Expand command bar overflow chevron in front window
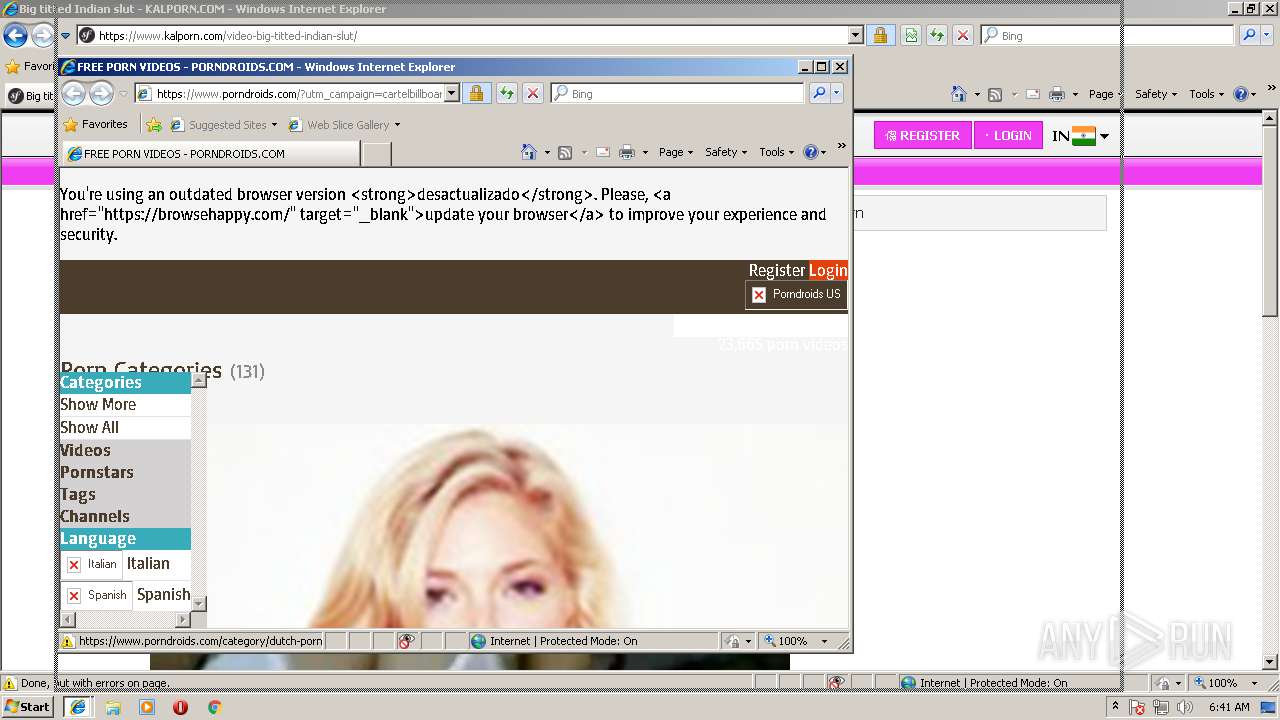Screen dimensions: 1280x720 [841, 147]
